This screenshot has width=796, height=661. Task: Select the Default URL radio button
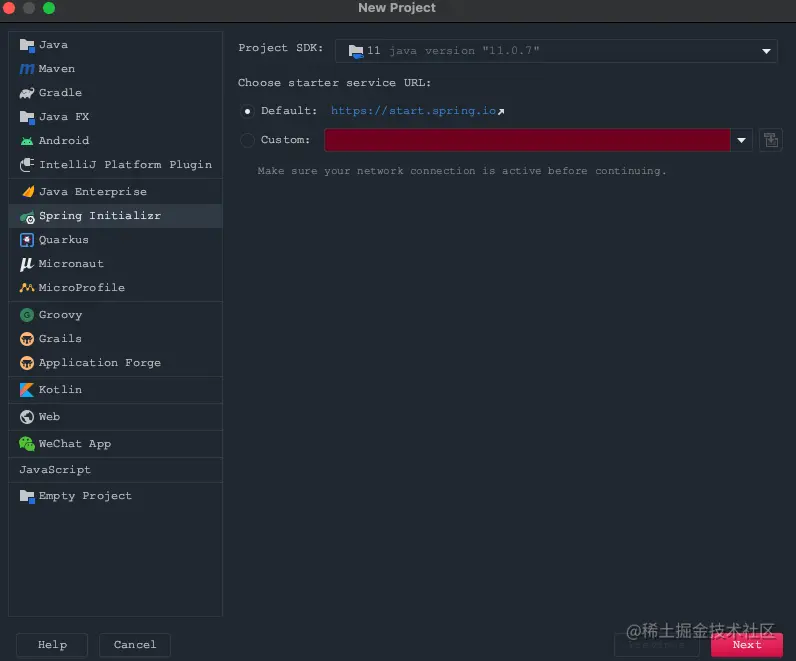point(247,111)
